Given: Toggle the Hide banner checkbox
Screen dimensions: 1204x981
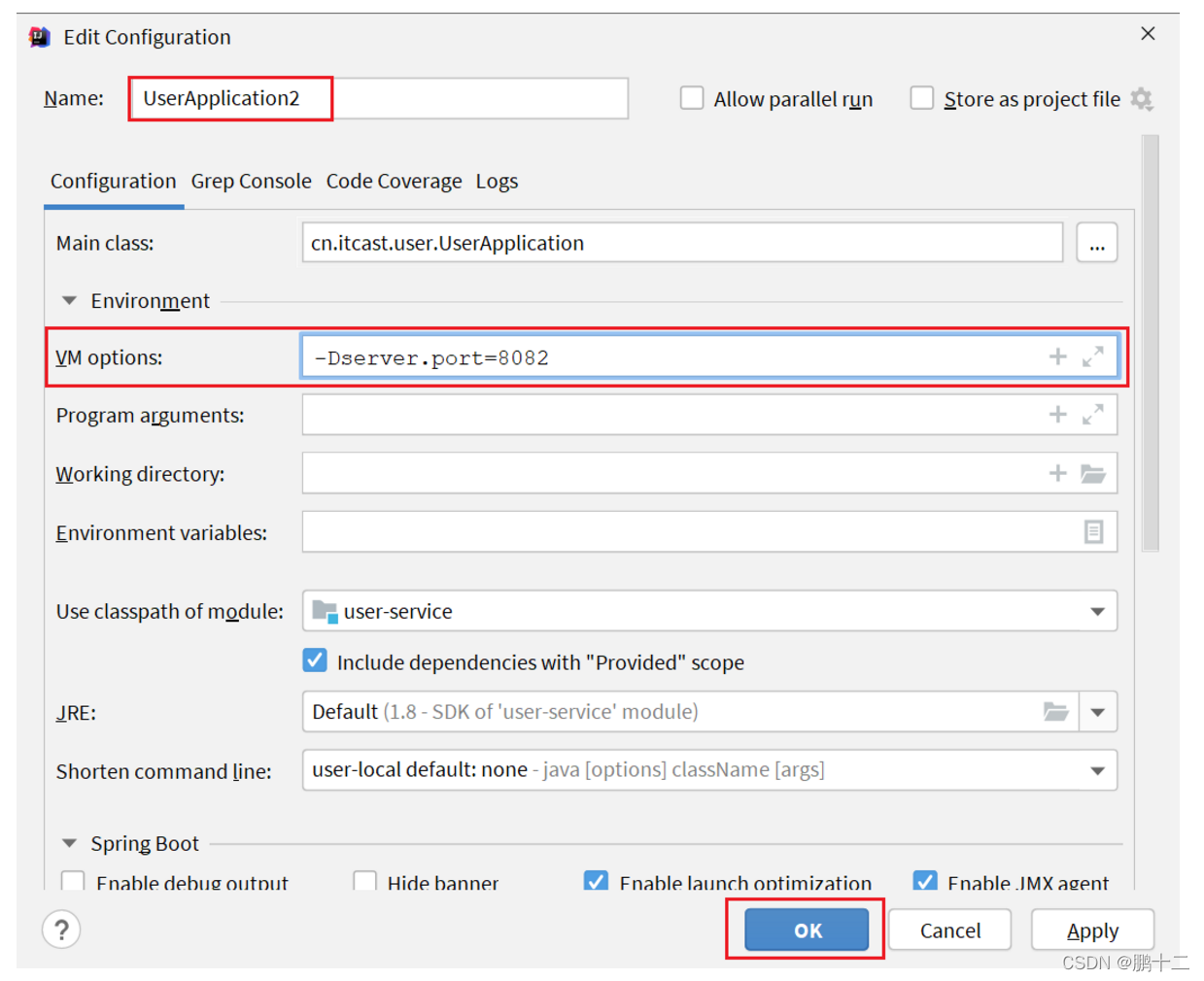Looking at the screenshot, I should tap(364, 881).
